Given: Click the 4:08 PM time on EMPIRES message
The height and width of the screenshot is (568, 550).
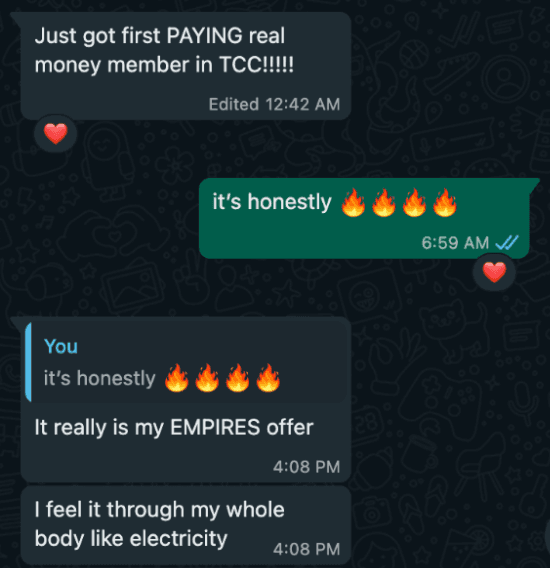Looking at the screenshot, I should 307,467.
